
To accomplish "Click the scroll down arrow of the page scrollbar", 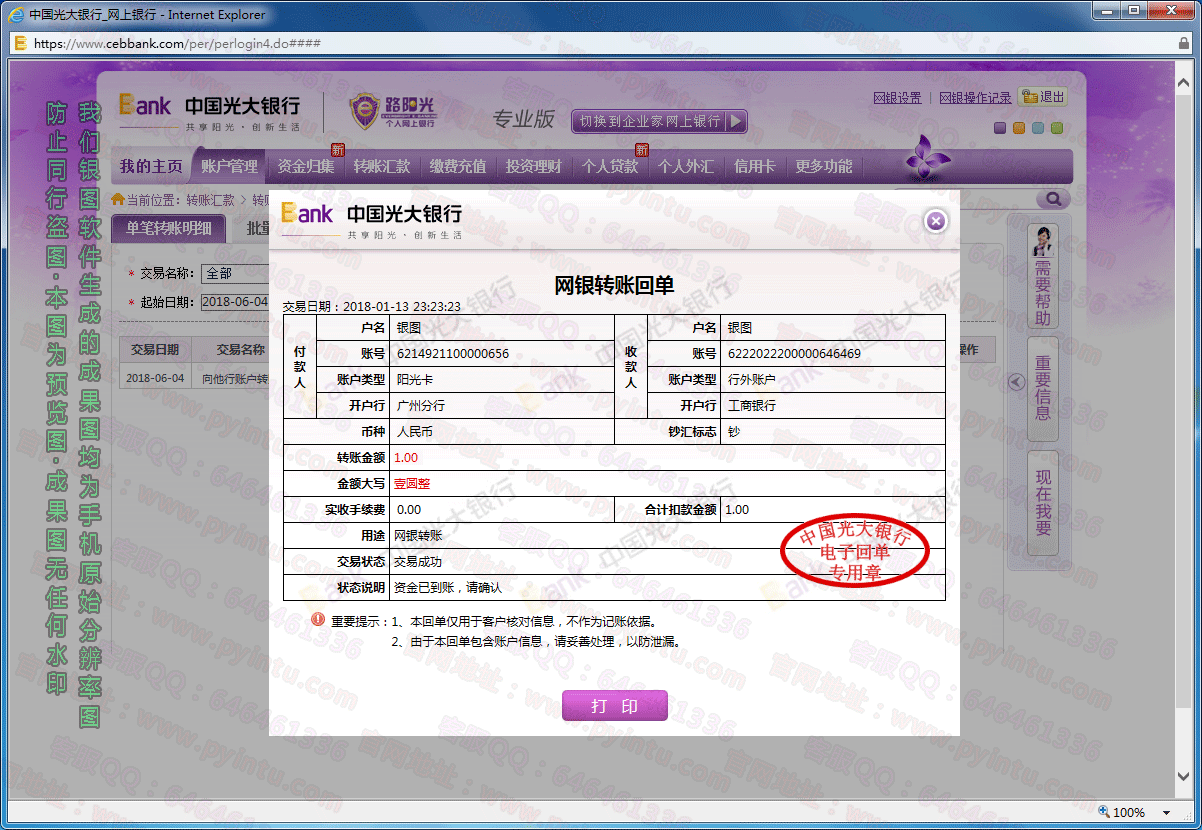I will [1183, 778].
